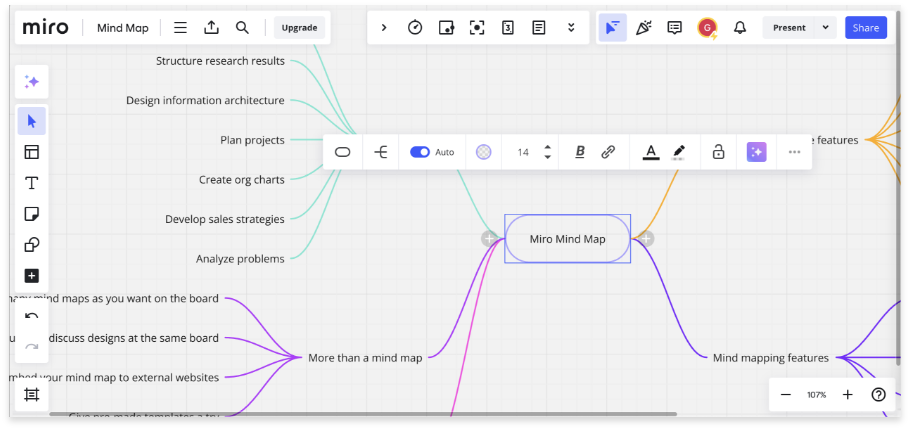This screenshot has height=430, width=910.
Task: Click the purple AI sparkle button in context toolbar
Action: (x=756, y=152)
